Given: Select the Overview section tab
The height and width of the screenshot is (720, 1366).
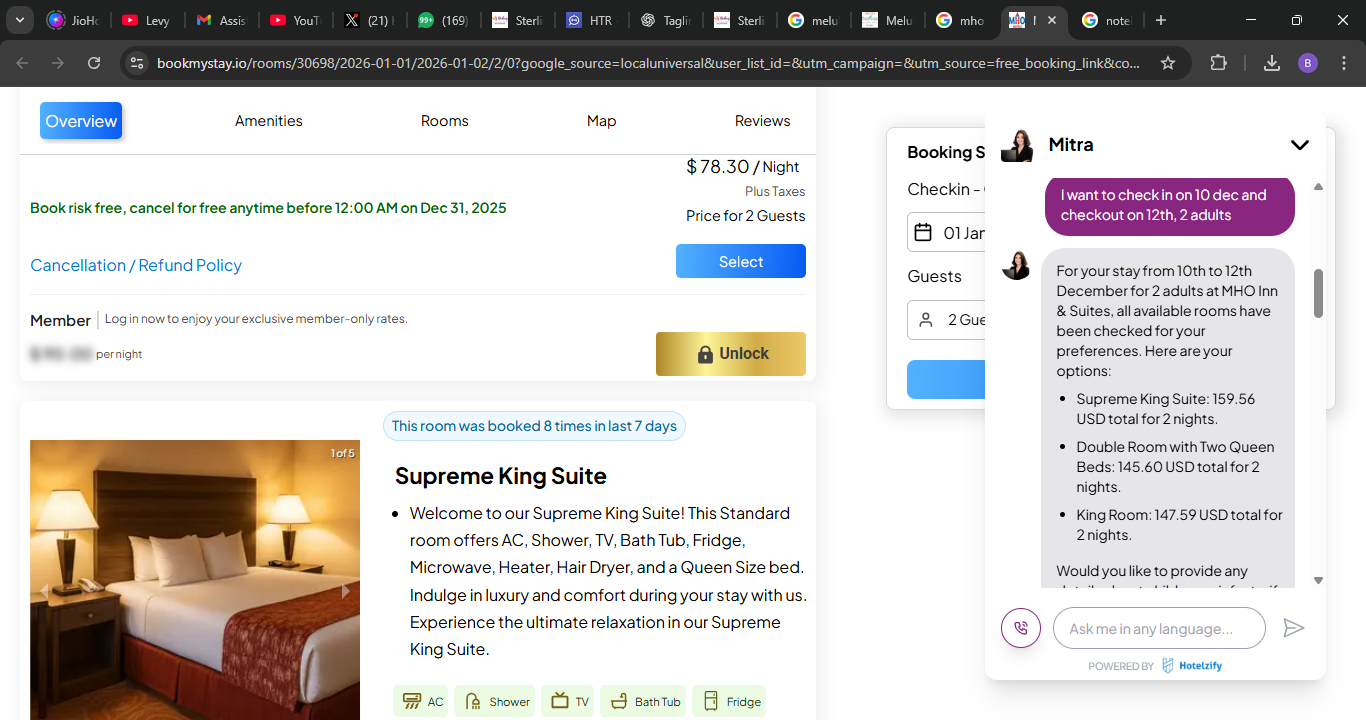Looking at the screenshot, I should pyautogui.click(x=81, y=121).
